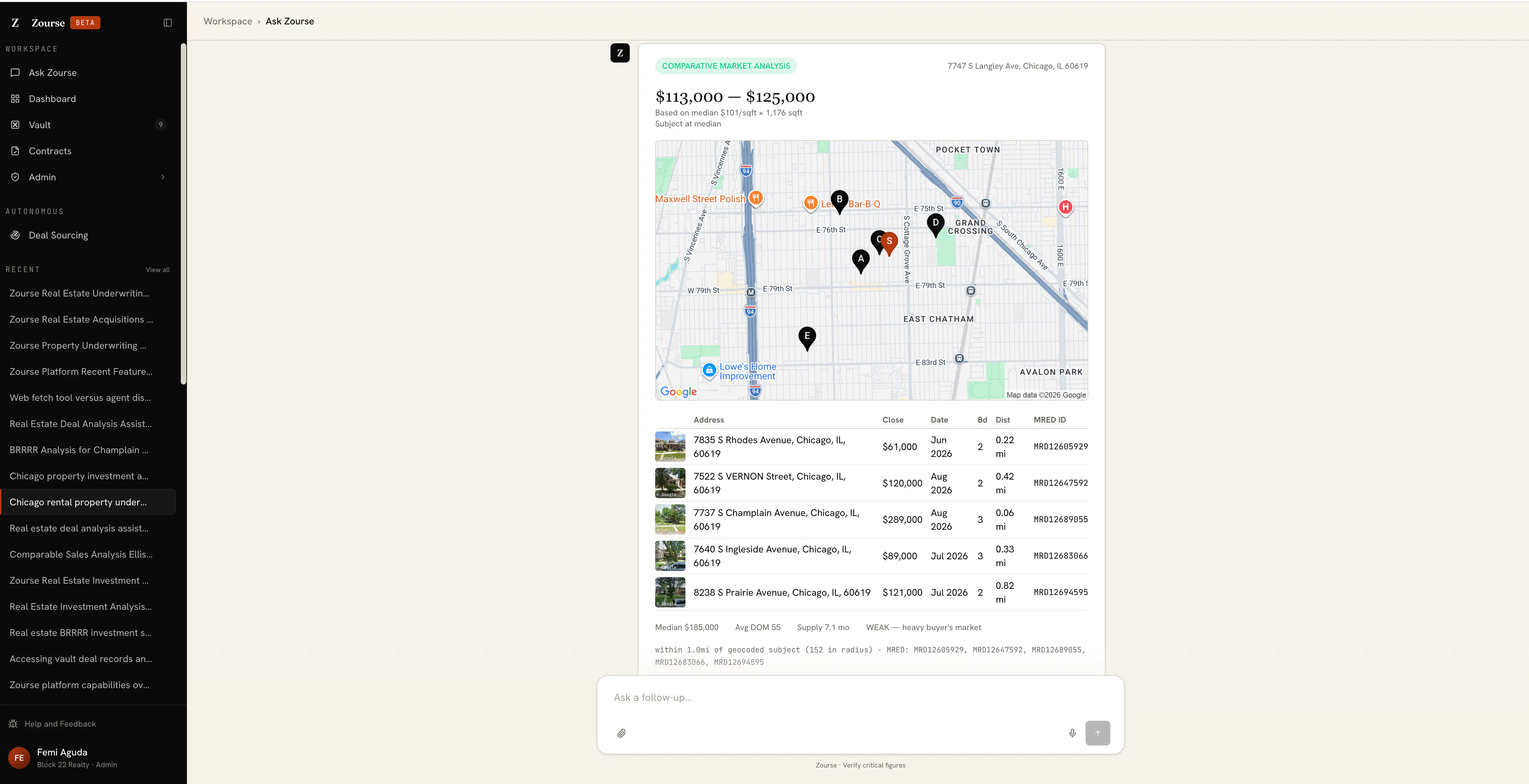Collapse the sidebar panel toggle icon
The height and width of the screenshot is (784, 1529).
coord(167,23)
